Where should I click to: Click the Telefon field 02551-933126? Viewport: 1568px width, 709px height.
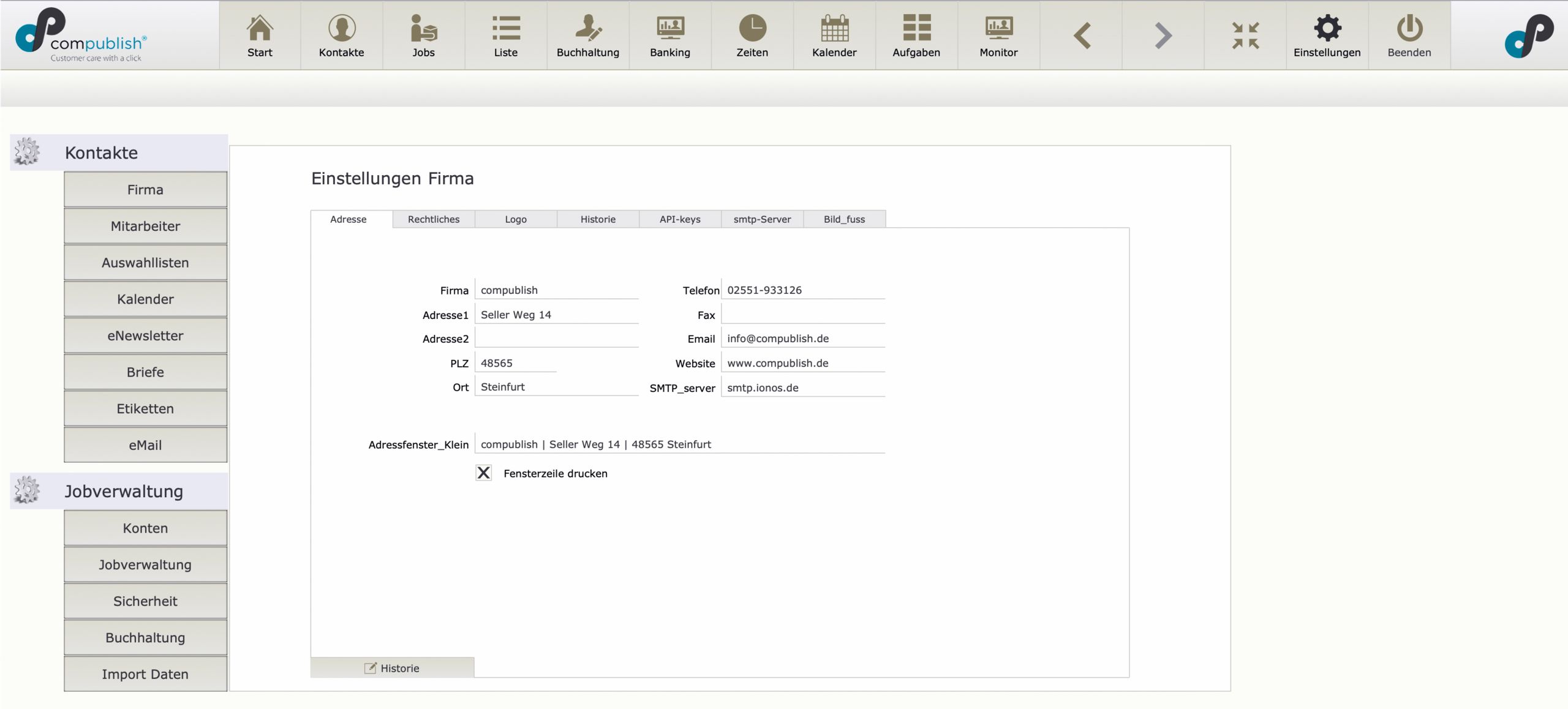(x=803, y=290)
